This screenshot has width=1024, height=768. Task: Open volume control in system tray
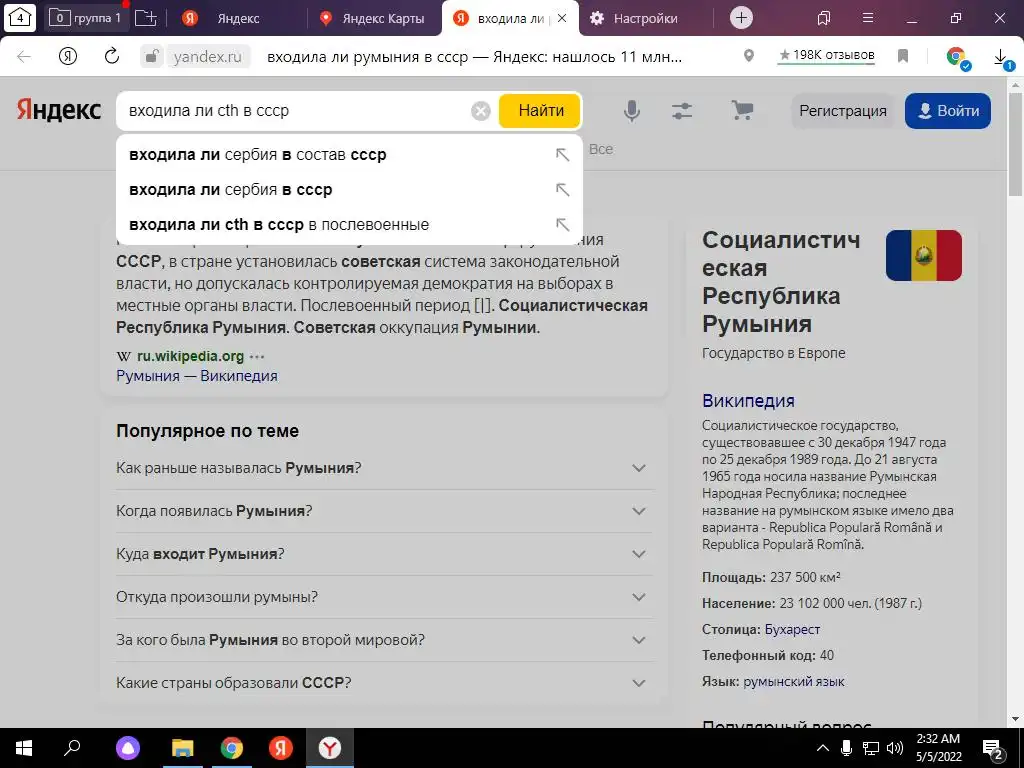coord(895,748)
